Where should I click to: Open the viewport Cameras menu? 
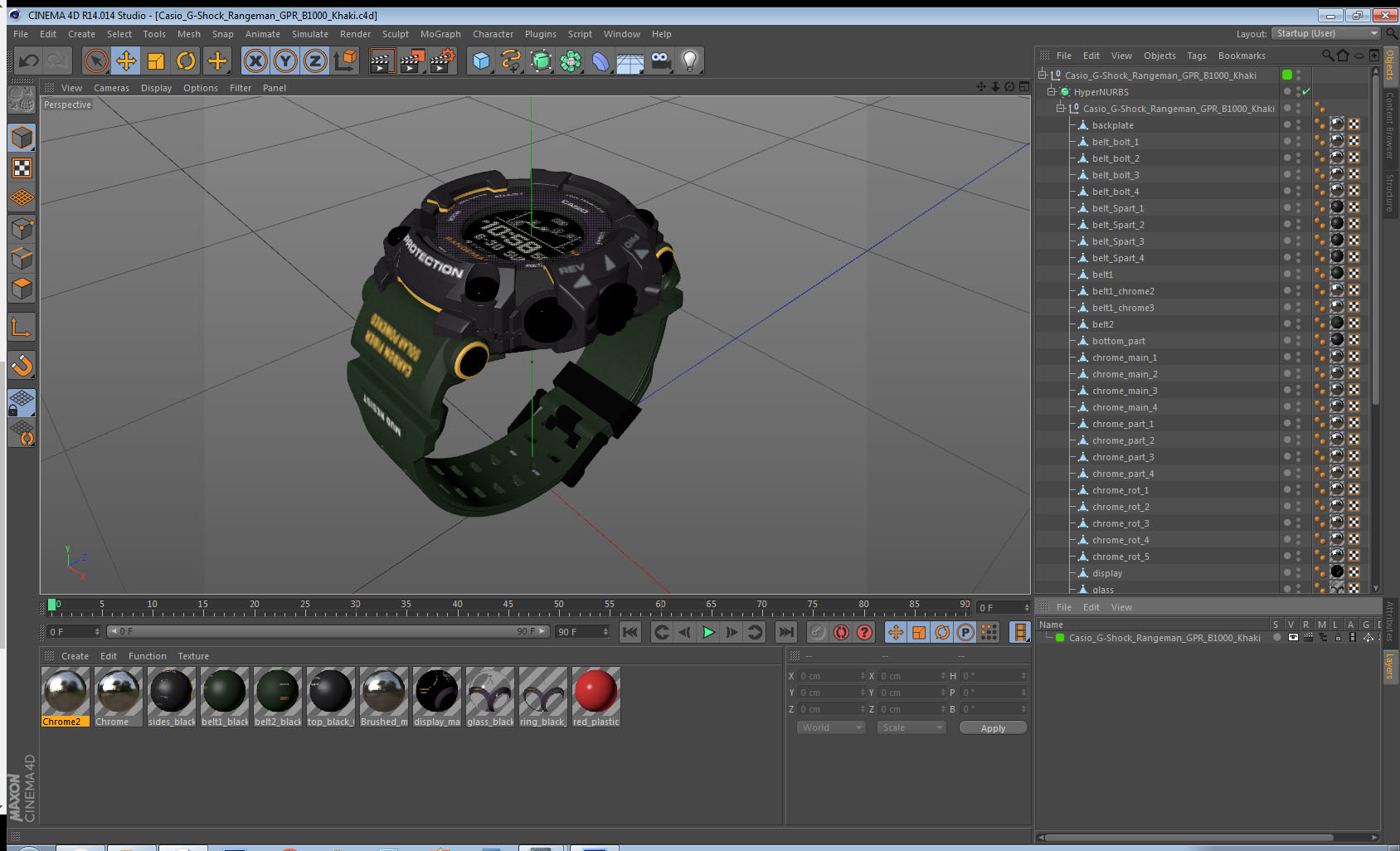(111, 88)
